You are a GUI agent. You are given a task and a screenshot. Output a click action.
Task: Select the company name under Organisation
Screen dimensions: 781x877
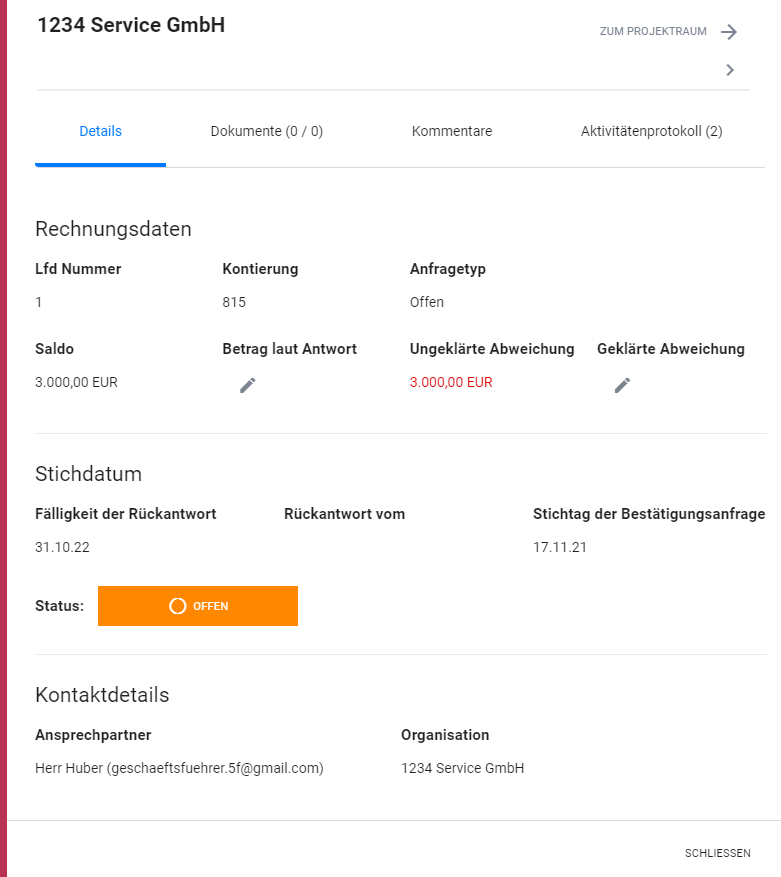point(462,768)
